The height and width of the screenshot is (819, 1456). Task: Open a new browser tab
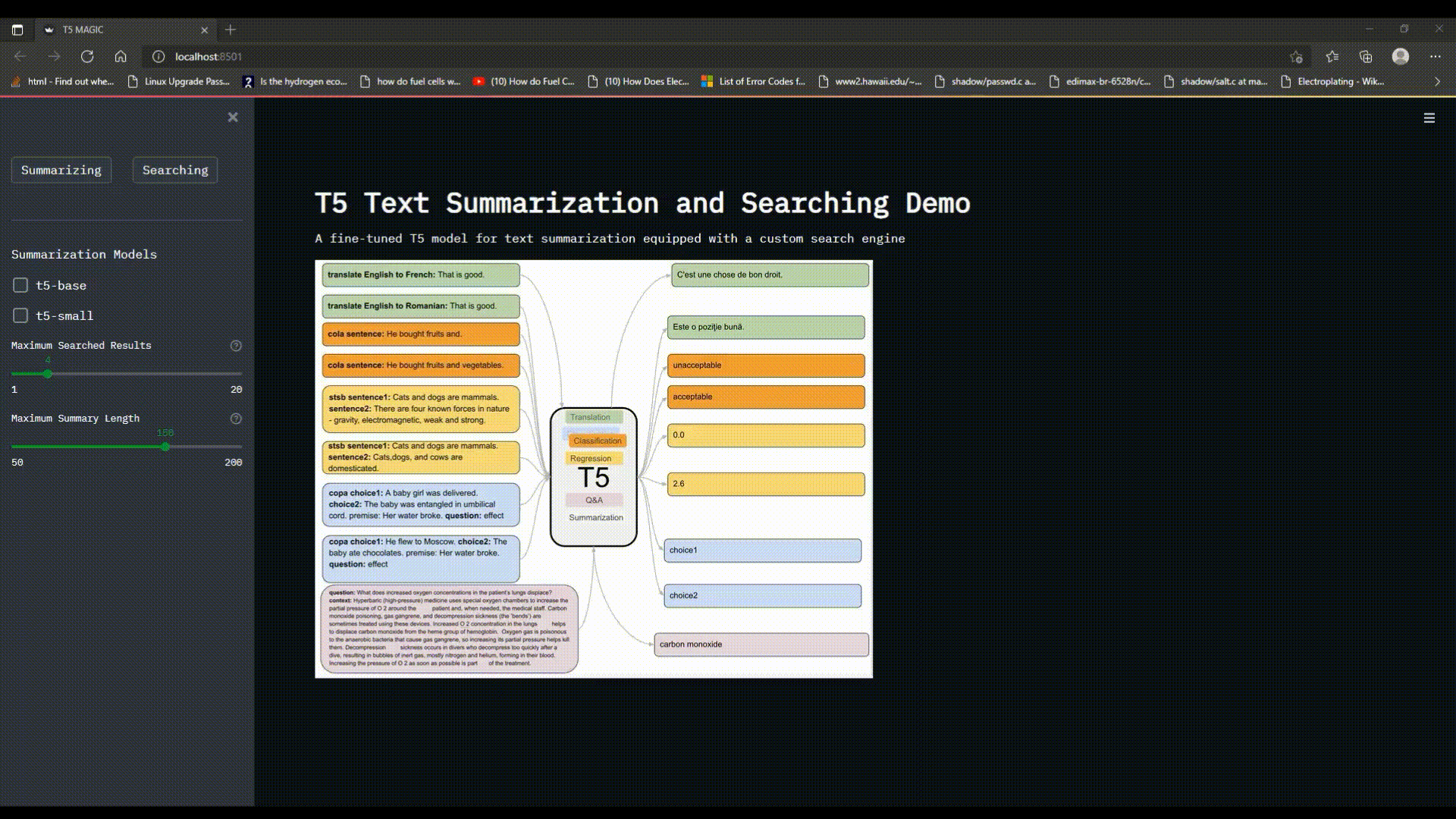(231, 30)
